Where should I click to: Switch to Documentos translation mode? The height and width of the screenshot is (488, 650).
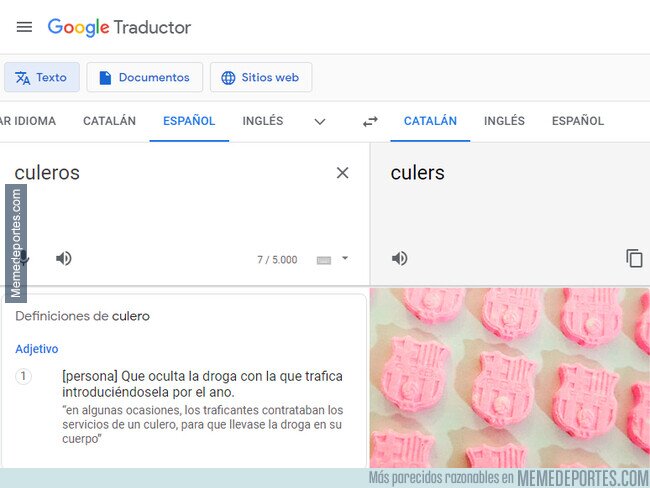click(x=145, y=77)
